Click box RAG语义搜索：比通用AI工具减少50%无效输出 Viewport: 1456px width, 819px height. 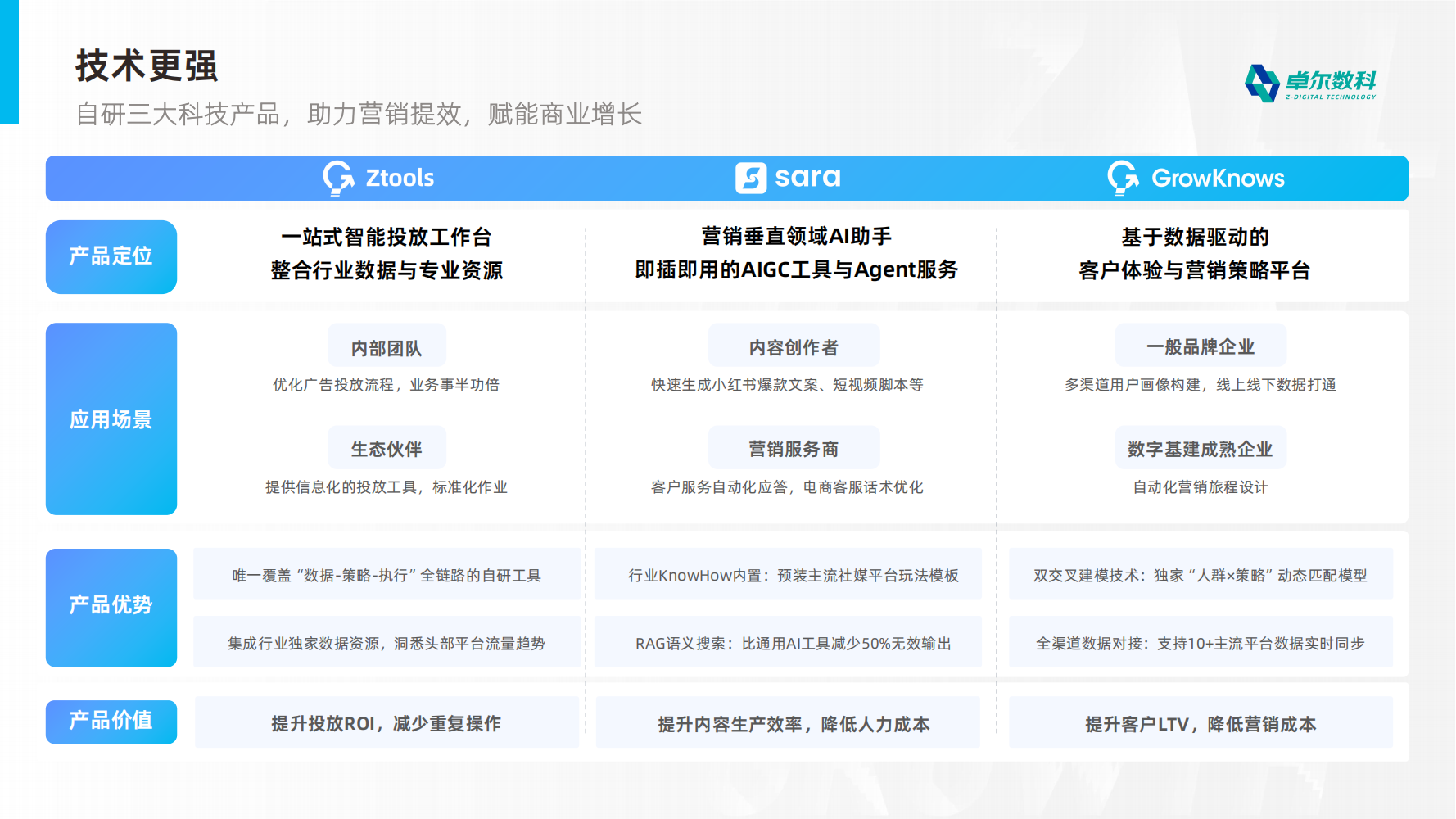tap(789, 642)
